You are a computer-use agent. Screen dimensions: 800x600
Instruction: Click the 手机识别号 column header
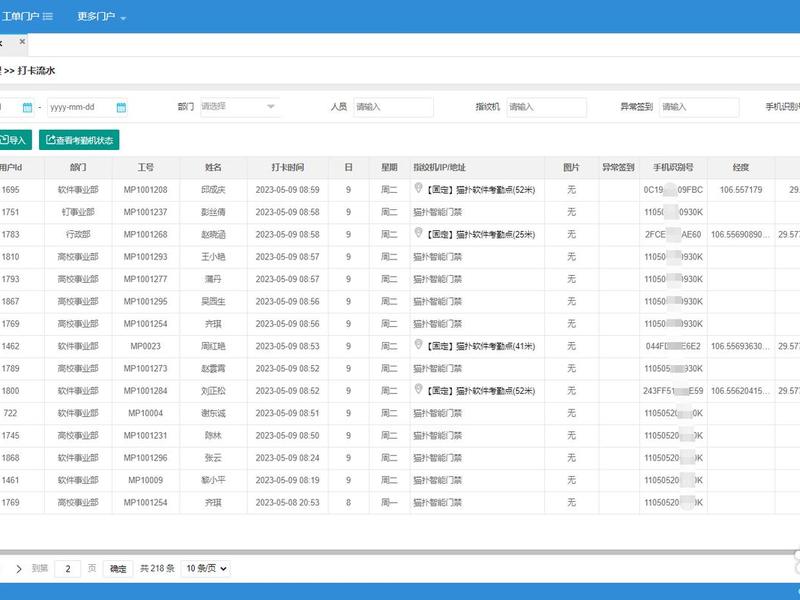tap(673, 167)
